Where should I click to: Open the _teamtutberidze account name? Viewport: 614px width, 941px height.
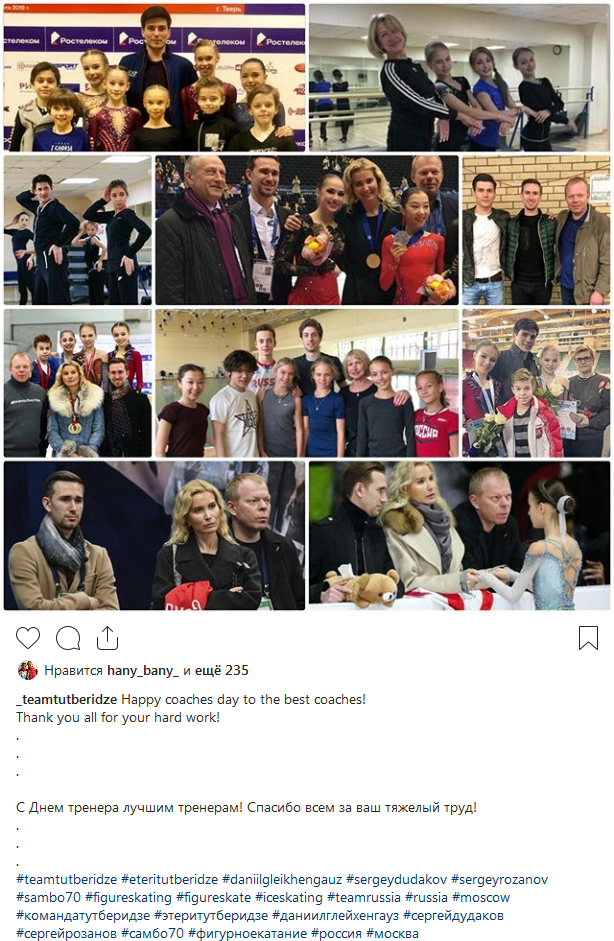click(x=67, y=700)
